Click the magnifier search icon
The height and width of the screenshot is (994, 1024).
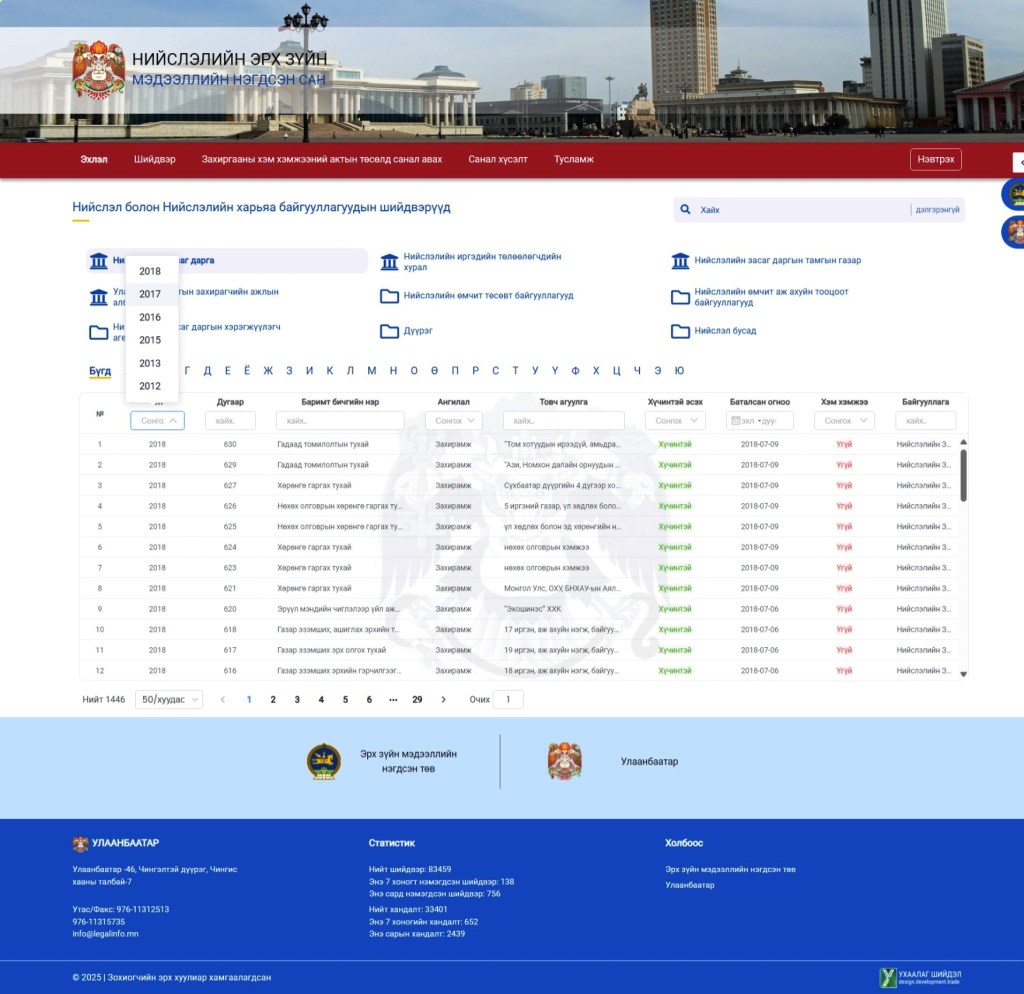[685, 210]
